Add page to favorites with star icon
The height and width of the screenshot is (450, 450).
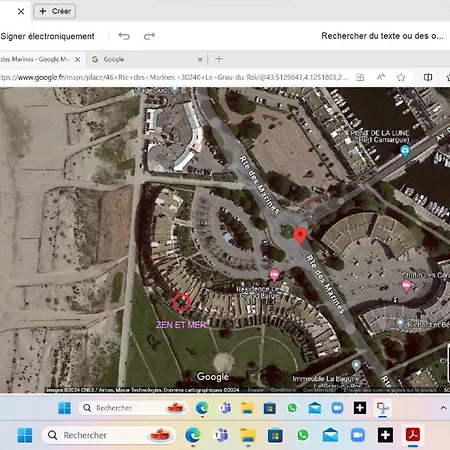(x=401, y=77)
